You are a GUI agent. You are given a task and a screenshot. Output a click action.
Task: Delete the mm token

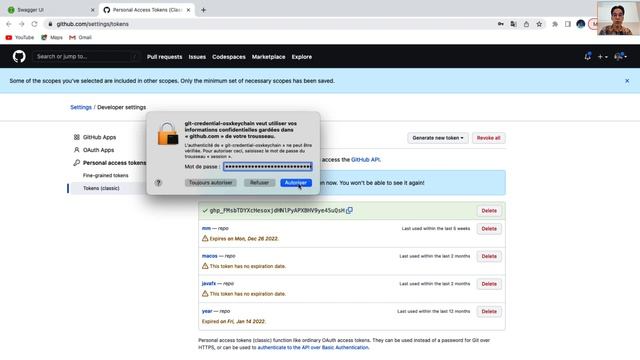pyautogui.click(x=489, y=229)
